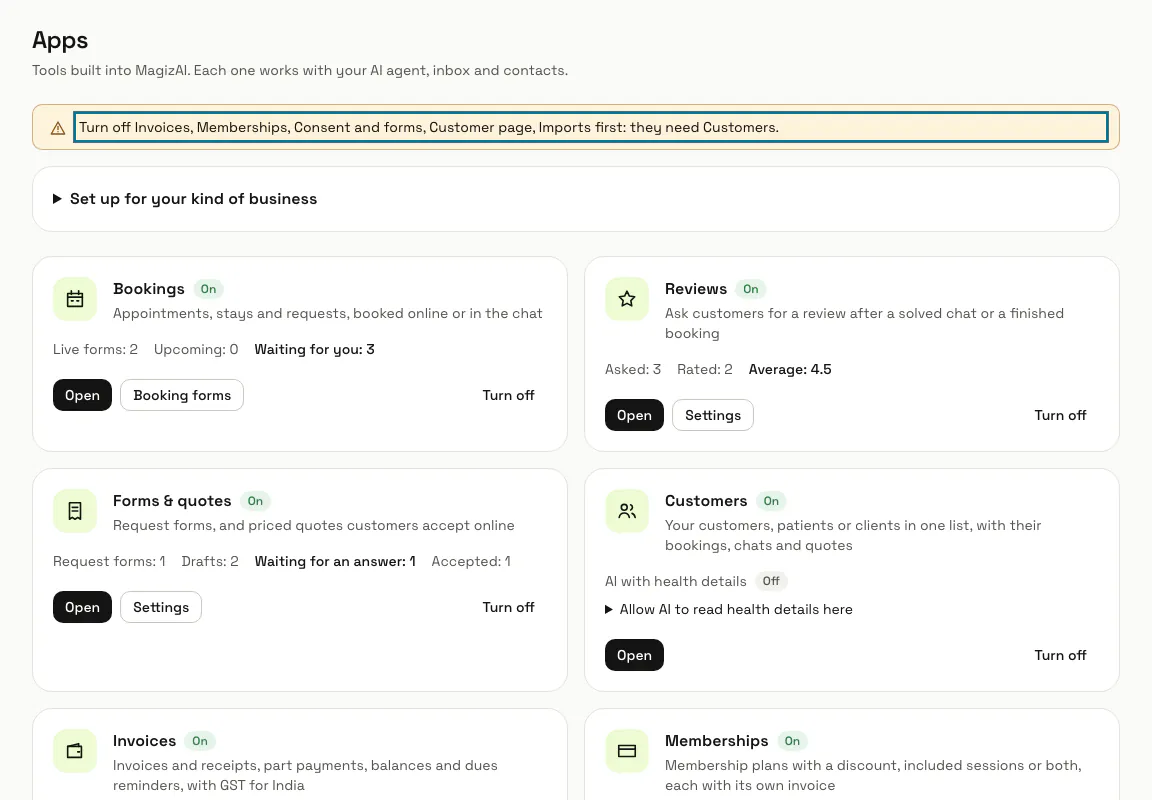Open Booking forms
Viewport: 1152px width, 800px height.
tap(182, 395)
